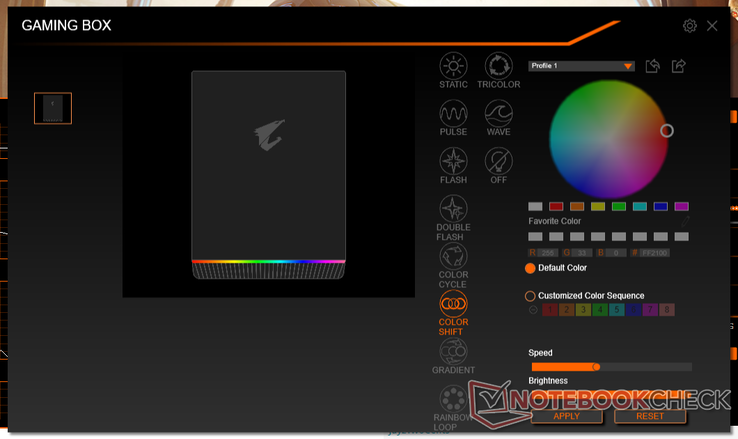Pick the blue preset color swatch
Screen dimensions: 738x439
coord(661,206)
